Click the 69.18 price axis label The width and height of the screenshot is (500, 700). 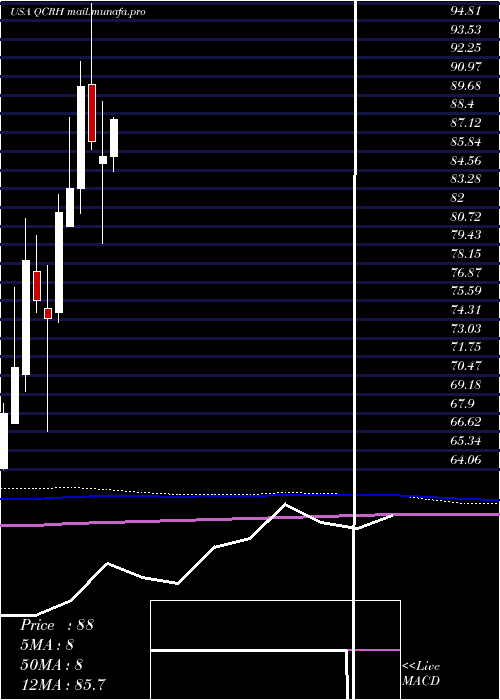(466, 384)
